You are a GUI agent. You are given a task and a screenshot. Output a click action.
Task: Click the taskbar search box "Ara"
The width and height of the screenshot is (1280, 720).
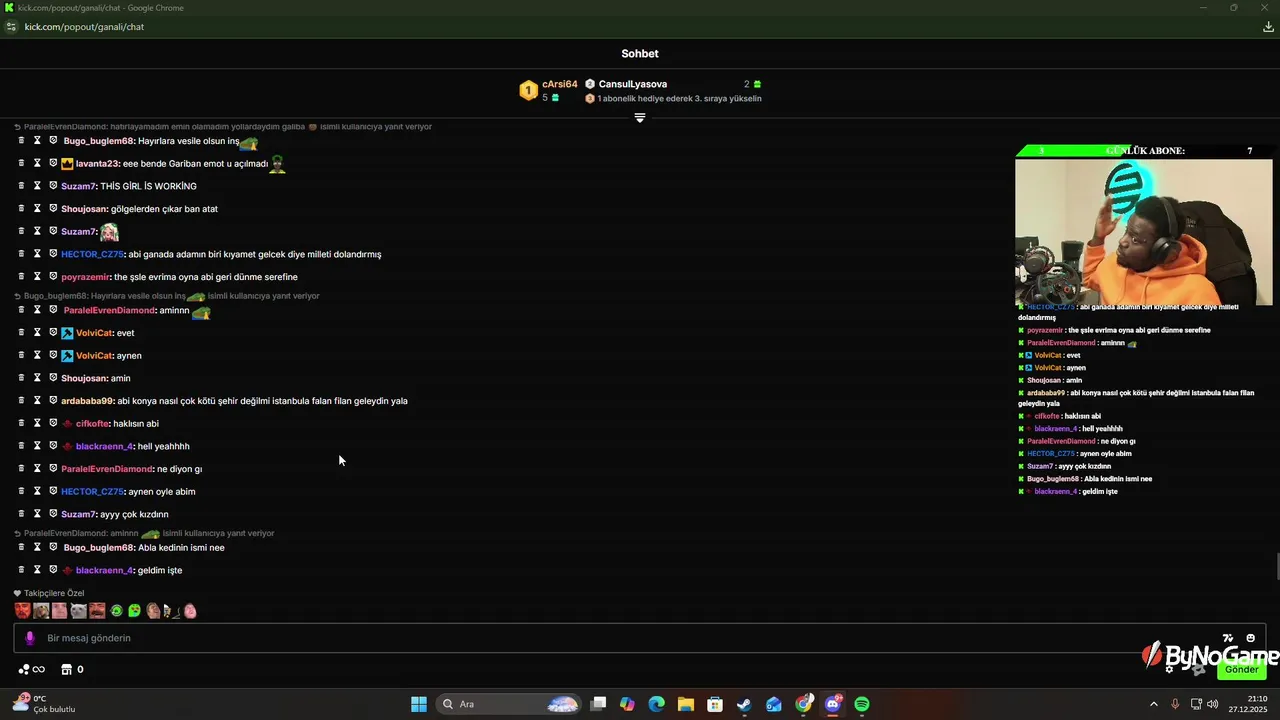510,704
